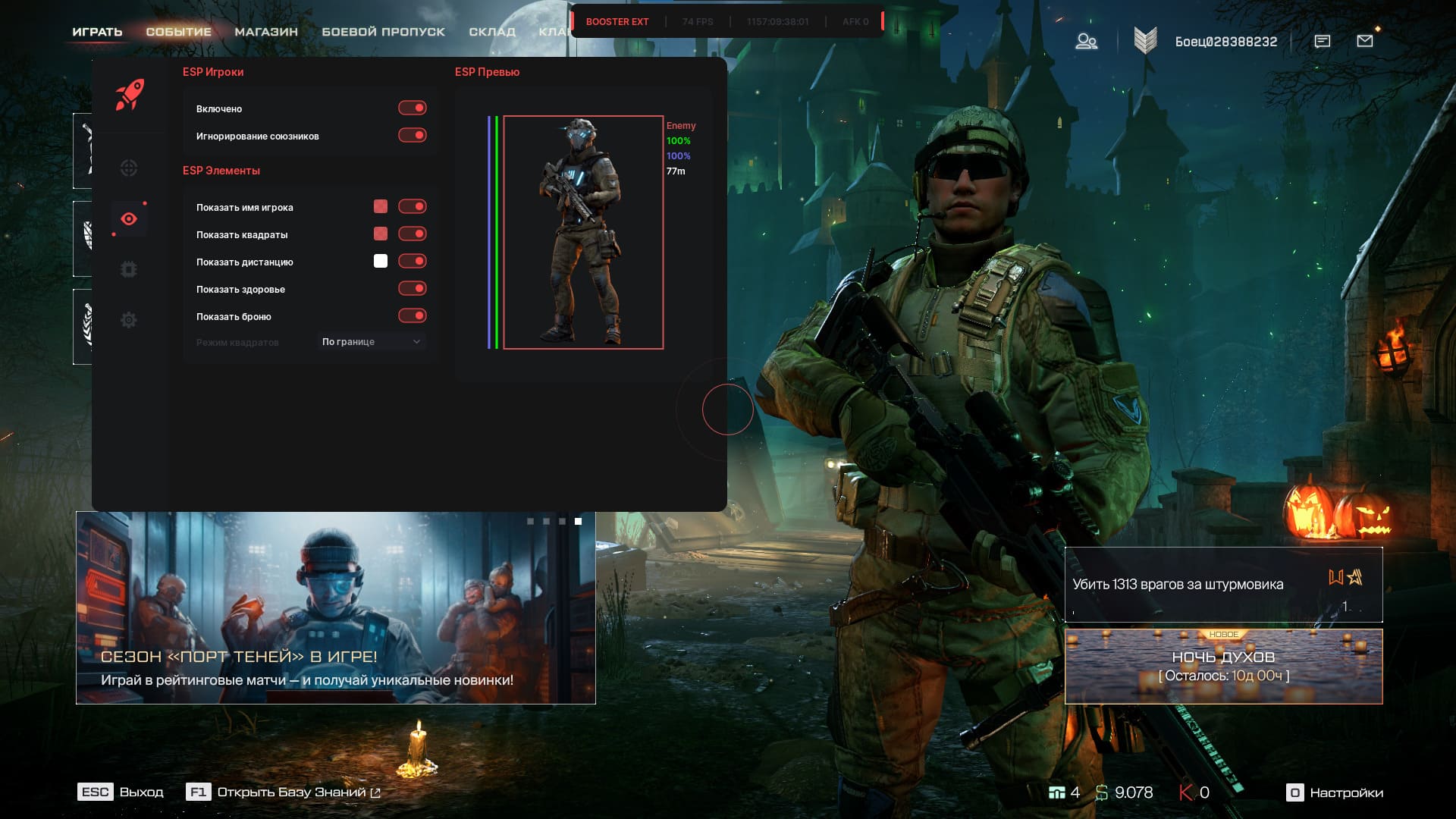Change color swatch for Показать имя игрока
Image resolution: width=1456 pixels, height=819 pixels.
click(x=381, y=207)
